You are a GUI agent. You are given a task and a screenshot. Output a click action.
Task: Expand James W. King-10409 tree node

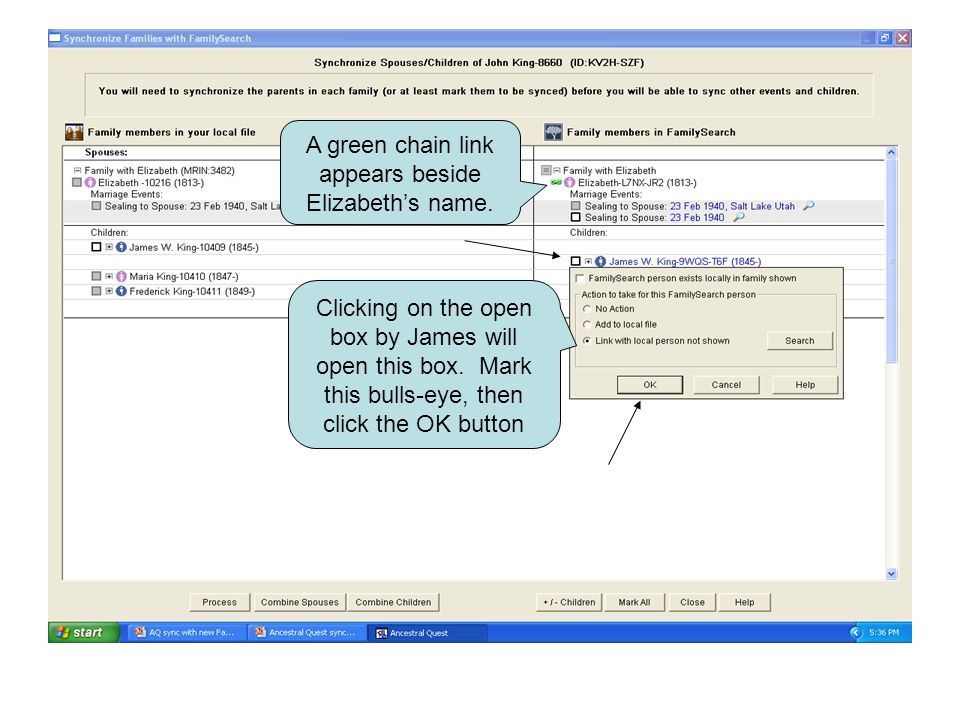(109, 247)
